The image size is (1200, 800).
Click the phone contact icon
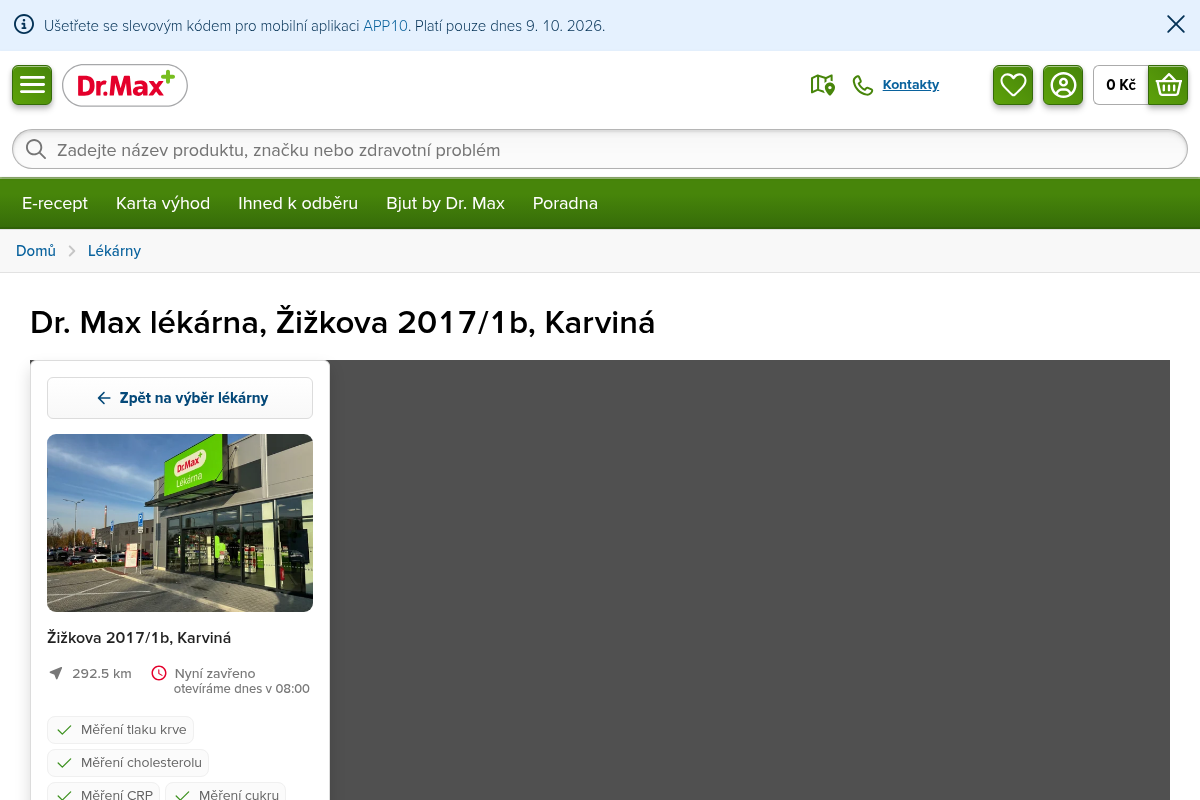863,85
